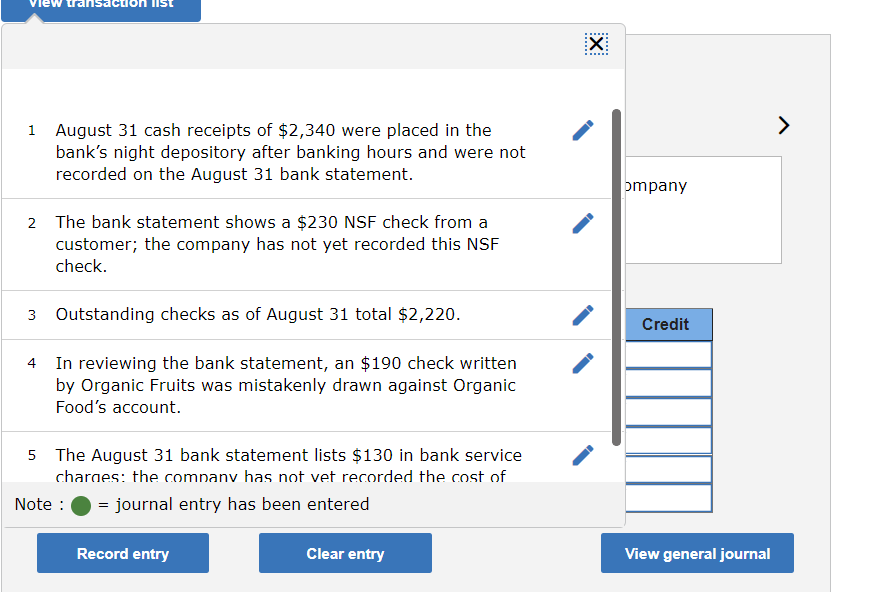This screenshot has width=873, height=592.
Task: Collapse the transaction details with the X
Action: (596, 44)
